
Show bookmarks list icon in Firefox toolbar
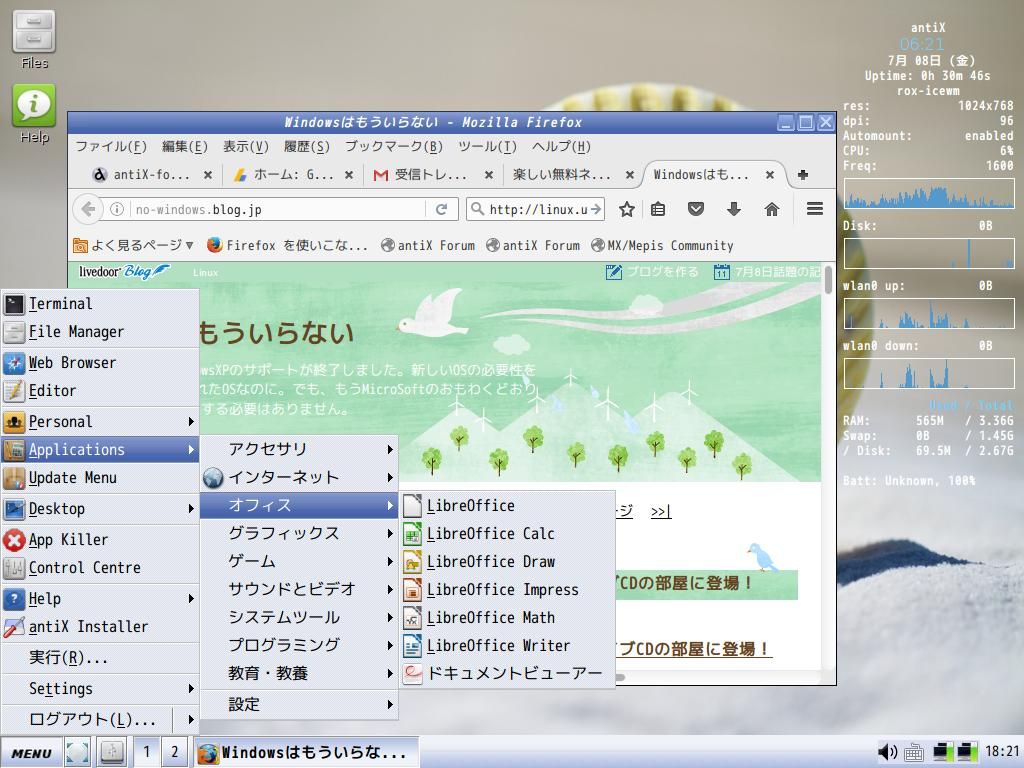[x=658, y=209]
